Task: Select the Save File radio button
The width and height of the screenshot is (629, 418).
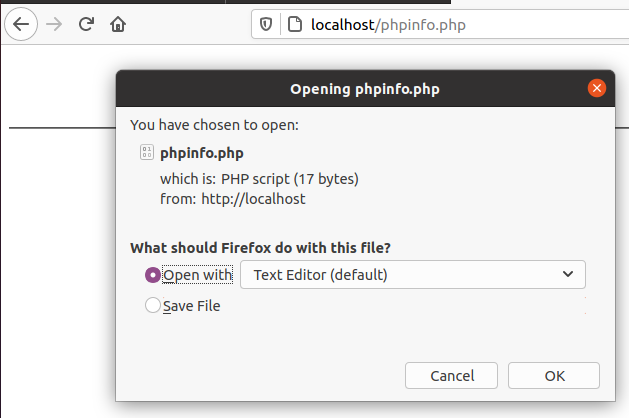Action: point(152,305)
